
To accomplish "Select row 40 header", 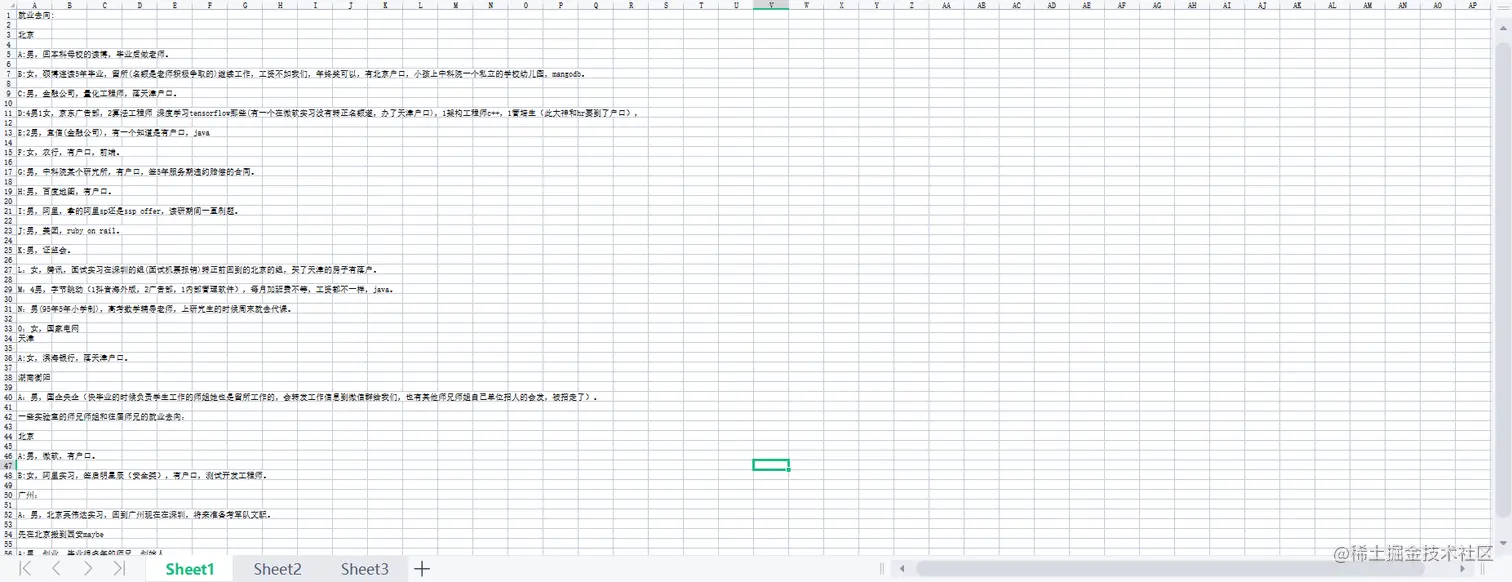I will [8, 397].
